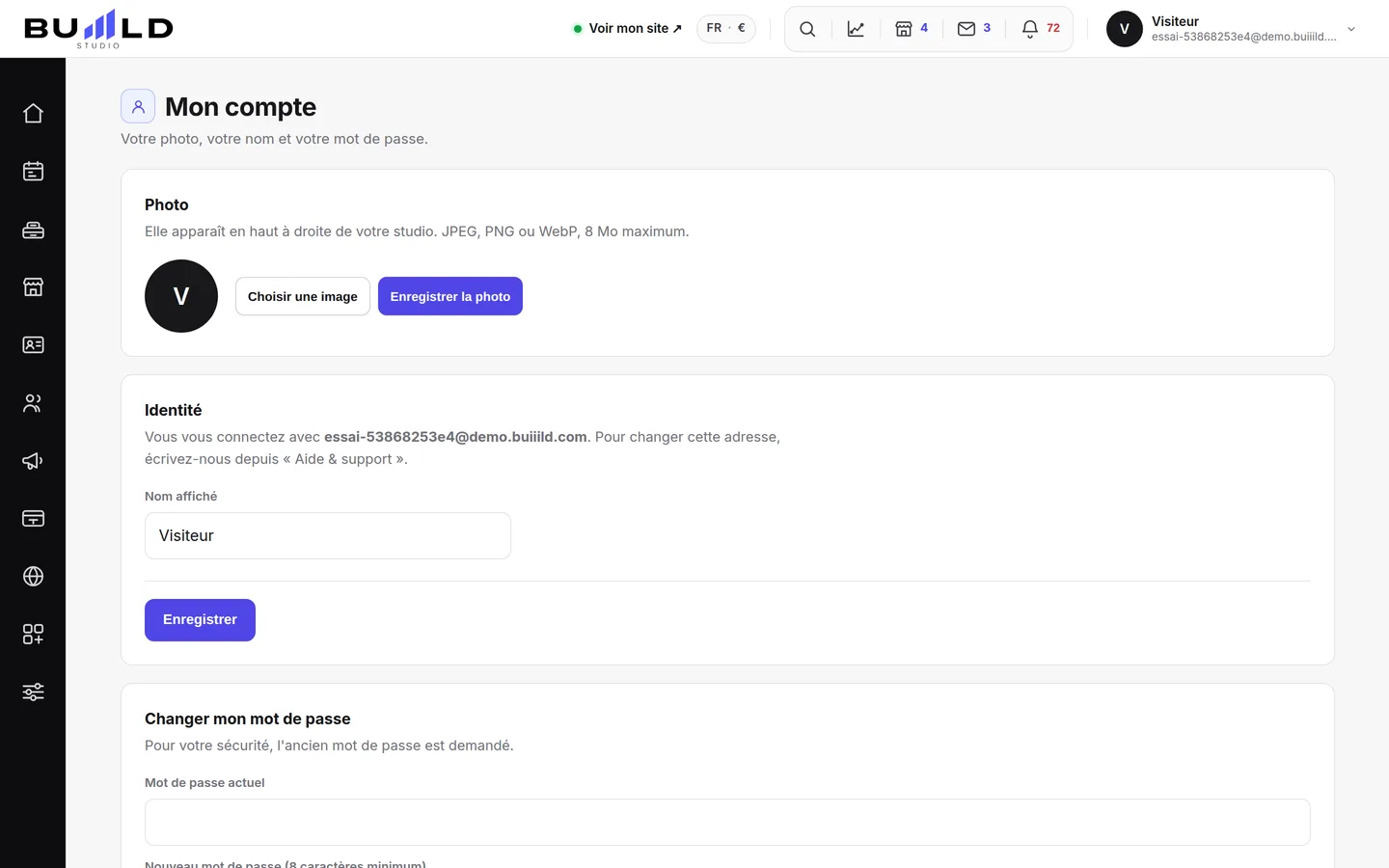The height and width of the screenshot is (868, 1389).
Task: Open the apps add-on grid sidebar icon
Action: (33, 635)
